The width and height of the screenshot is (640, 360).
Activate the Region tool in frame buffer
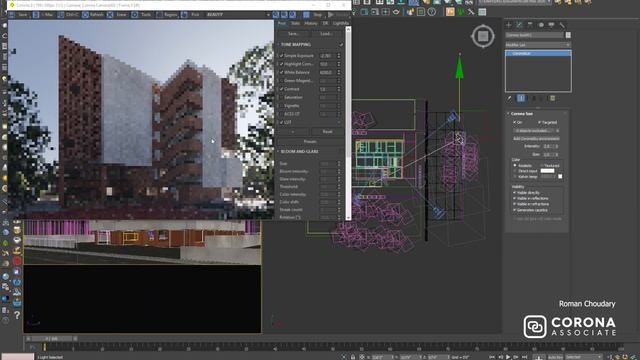coord(167,15)
